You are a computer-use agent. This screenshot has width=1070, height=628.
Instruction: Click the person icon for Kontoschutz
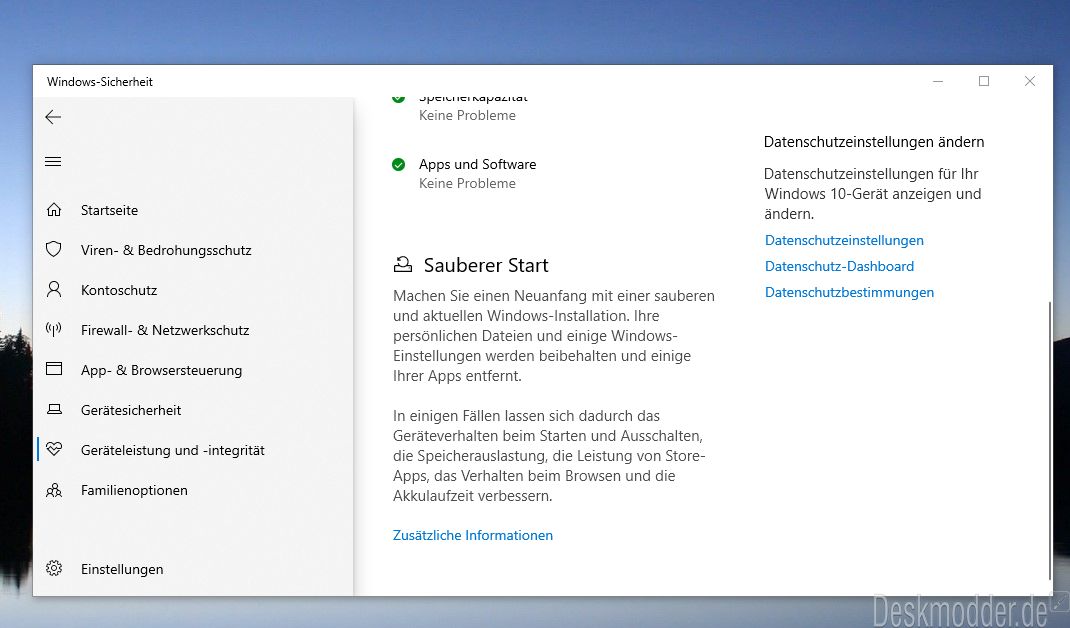(54, 289)
